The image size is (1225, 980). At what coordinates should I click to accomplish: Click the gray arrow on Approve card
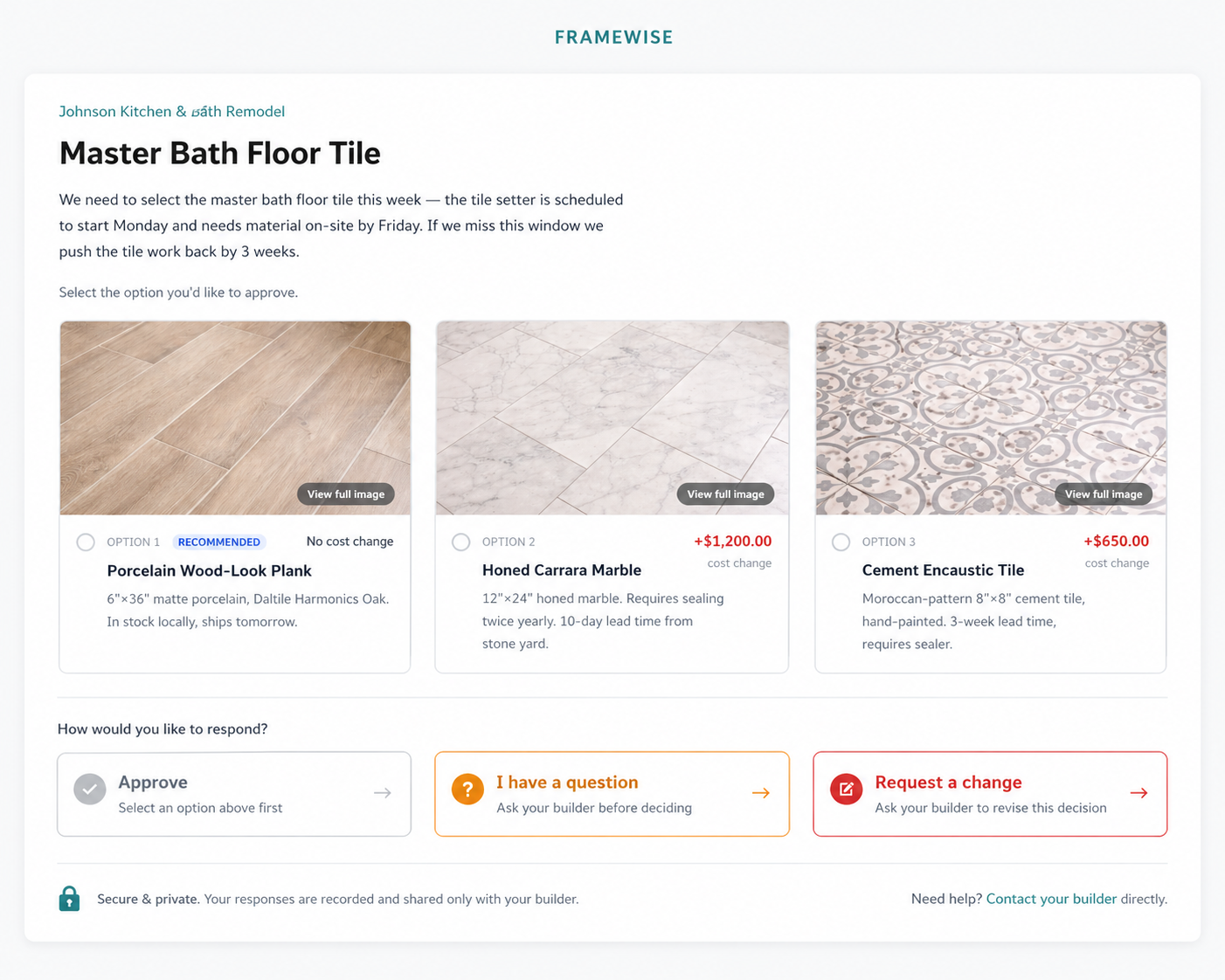[383, 793]
